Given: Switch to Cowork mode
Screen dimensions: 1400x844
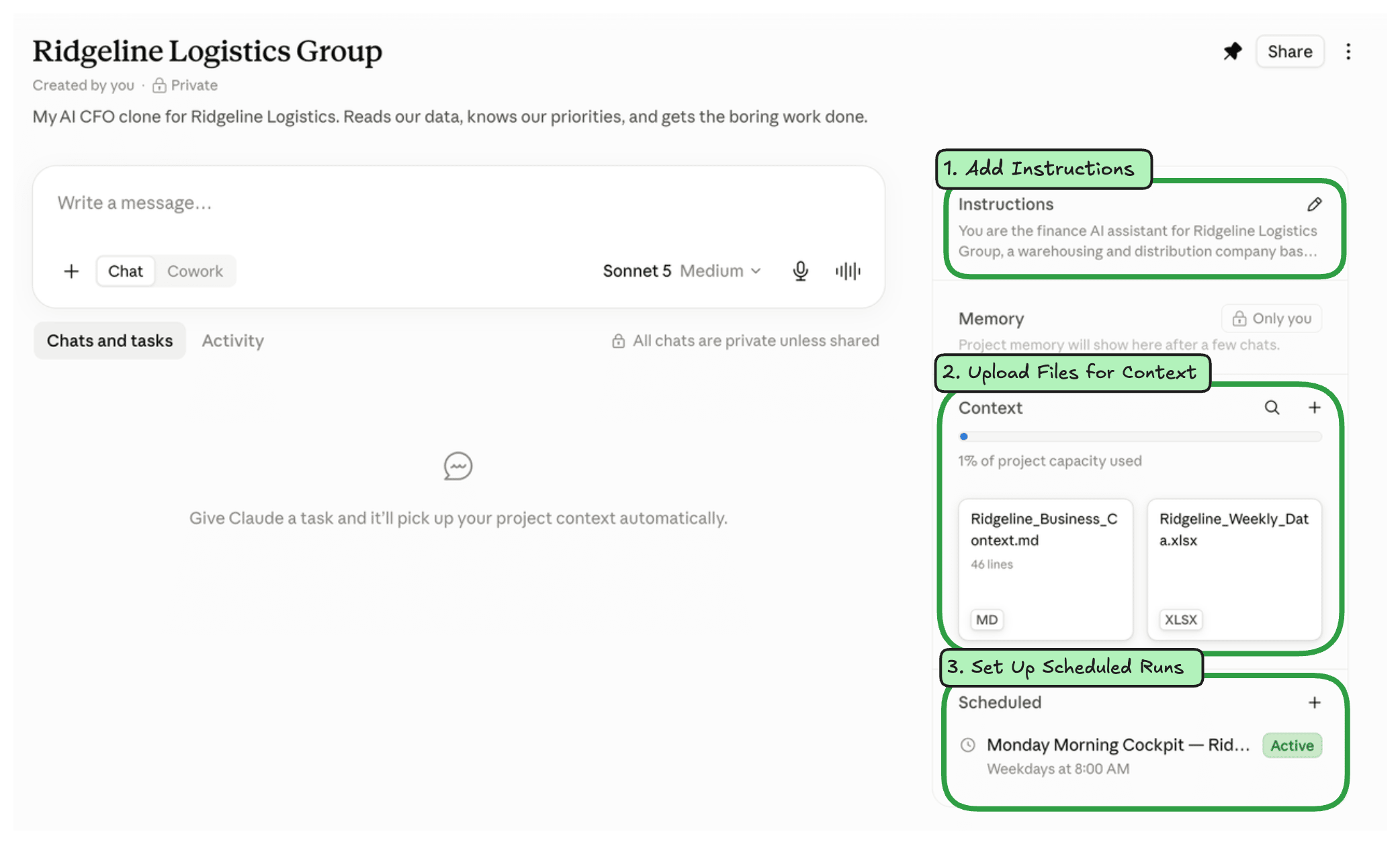Looking at the screenshot, I should click(195, 271).
